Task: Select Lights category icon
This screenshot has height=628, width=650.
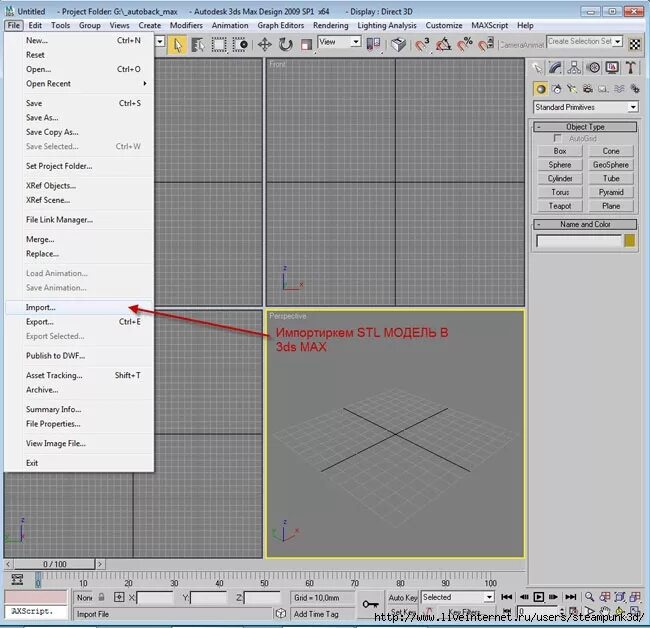Action: [572, 89]
